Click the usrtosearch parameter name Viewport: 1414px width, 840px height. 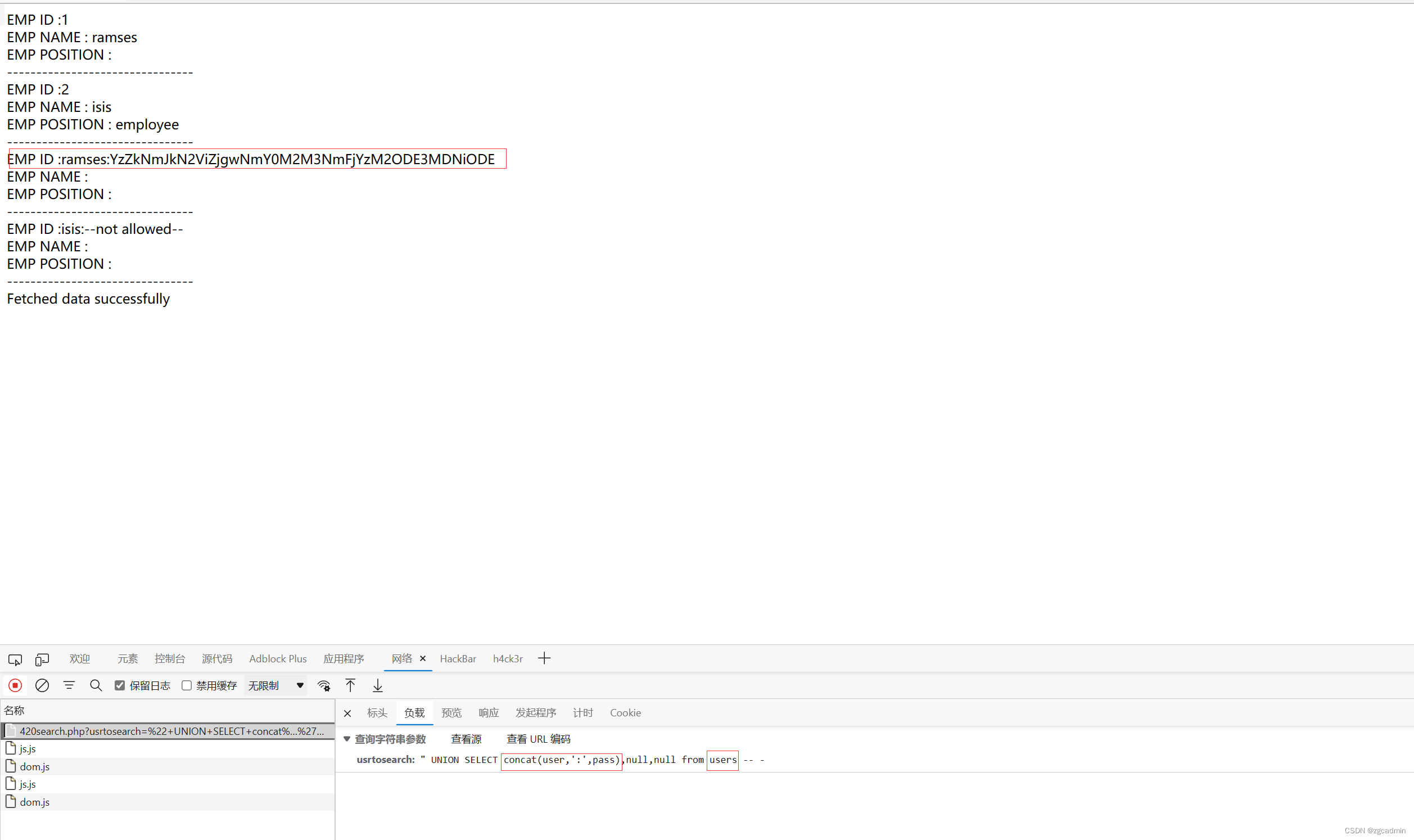pos(385,760)
